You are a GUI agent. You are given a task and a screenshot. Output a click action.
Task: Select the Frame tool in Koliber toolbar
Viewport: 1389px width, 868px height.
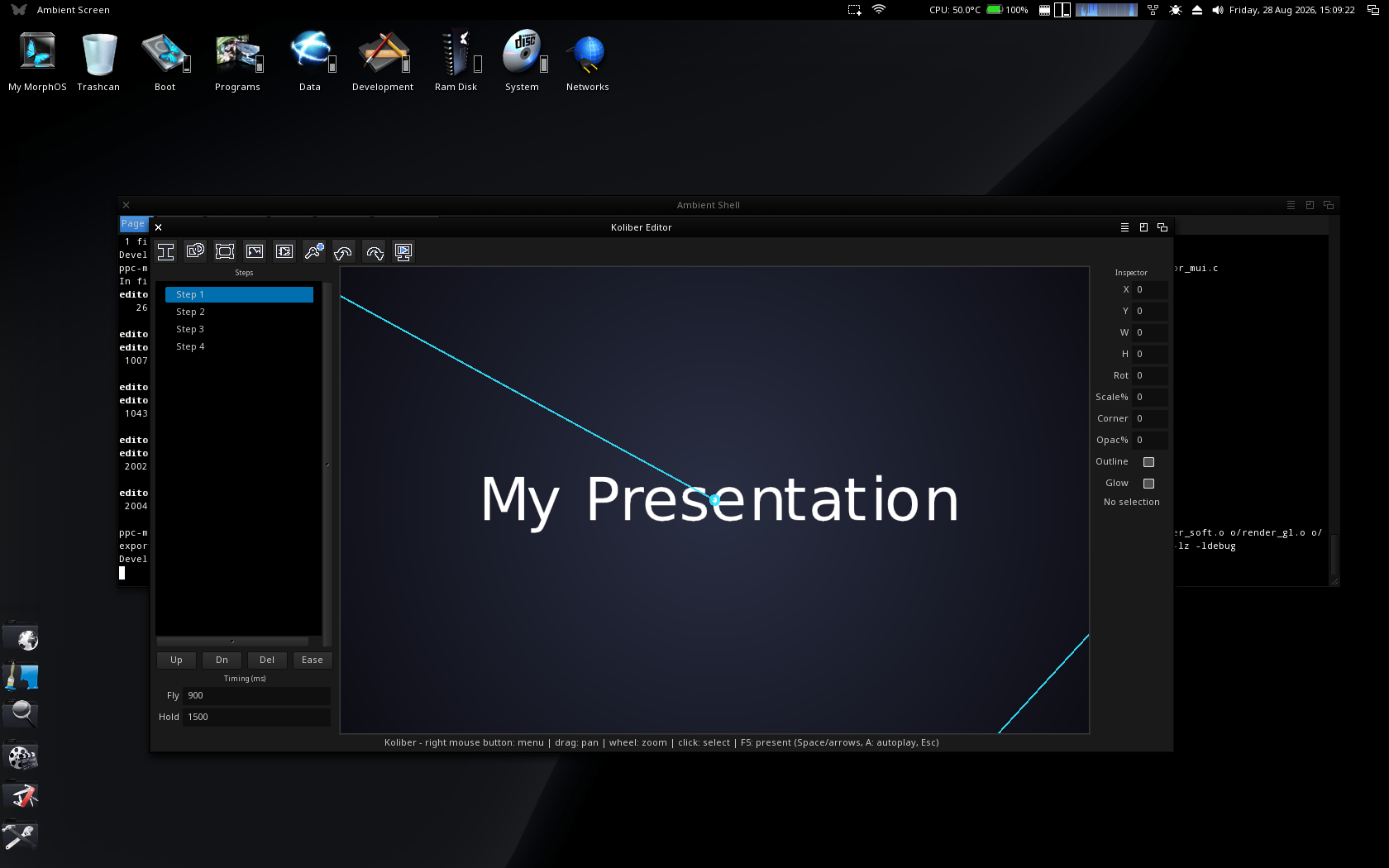[225, 251]
